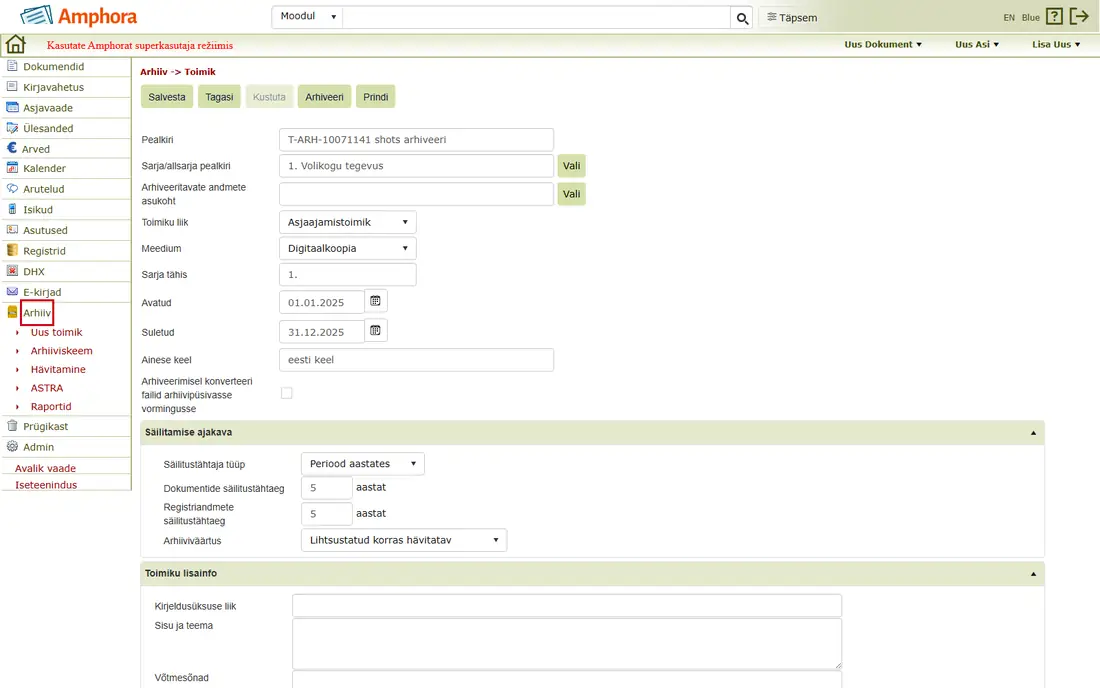Click the Arutelud speech bubble icon
This screenshot has width=1100, height=688.
point(12,188)
